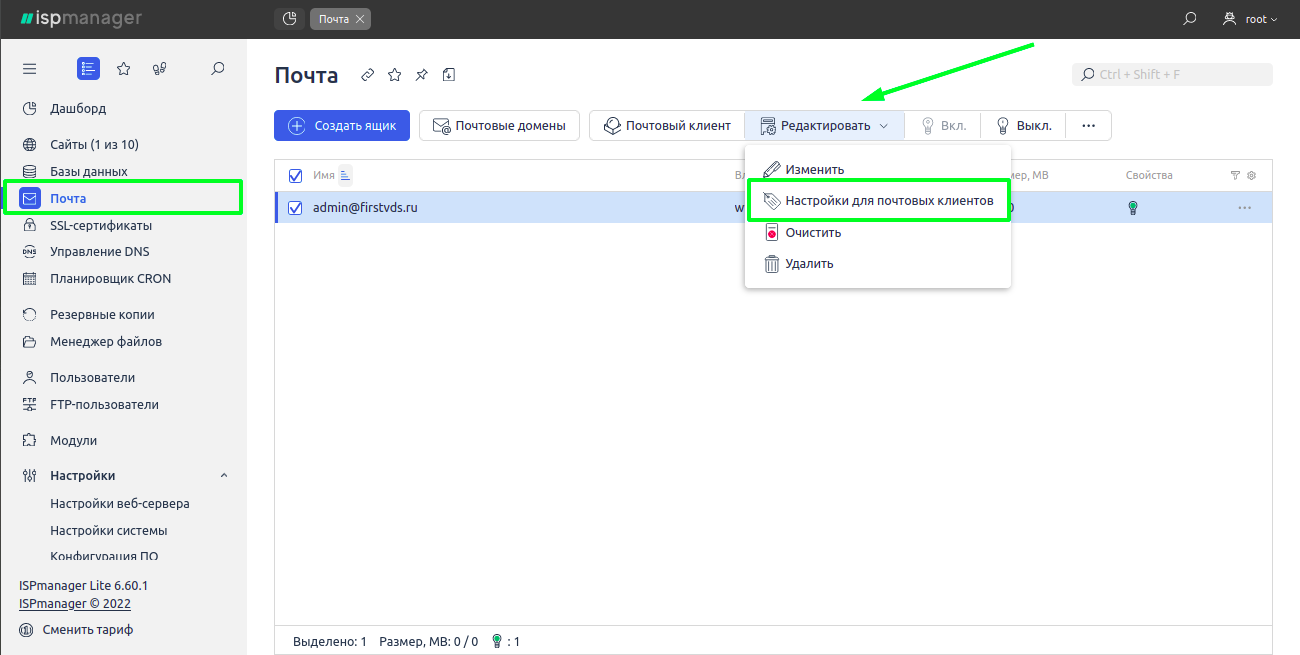
Task: Open row actions dots for admin@firstvds.ru
Action: click(x=1245, y=208)
